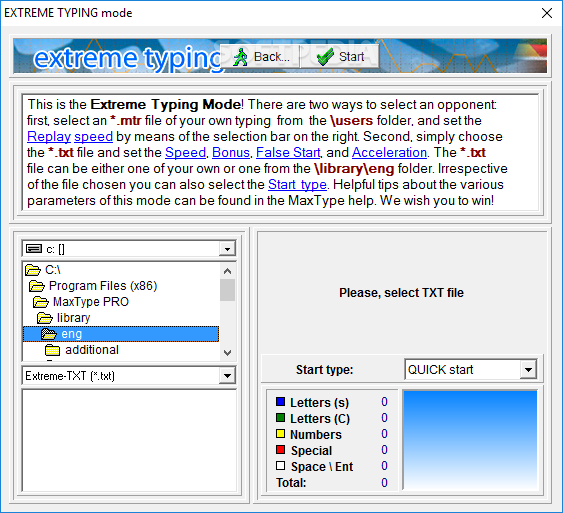Click the Back... button
Screen dimensions: 563x513
[x=260, y=57]
